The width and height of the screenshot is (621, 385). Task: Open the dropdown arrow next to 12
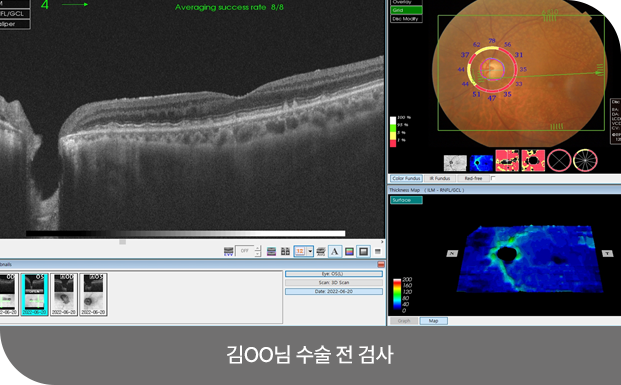[x=310, y=251]
